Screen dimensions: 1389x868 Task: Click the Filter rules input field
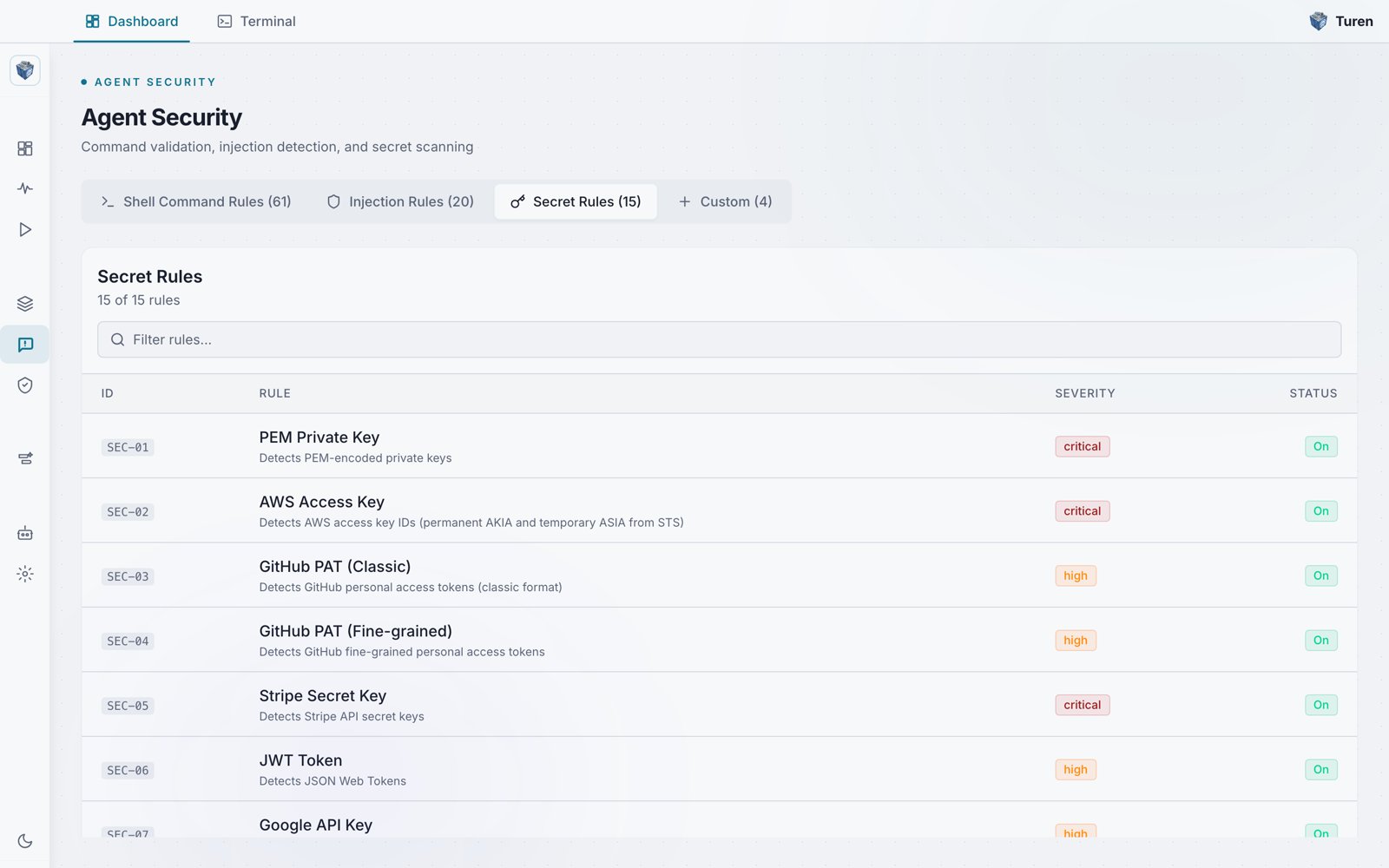719,339
